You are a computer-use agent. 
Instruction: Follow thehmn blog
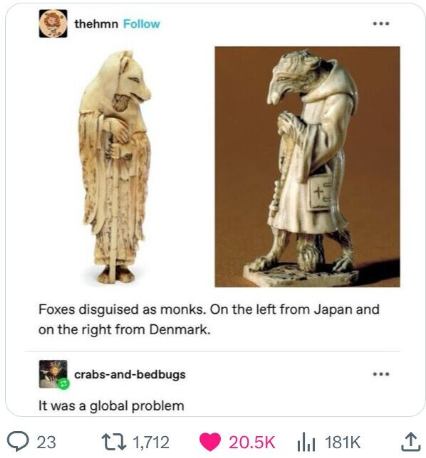pos(142,24)
